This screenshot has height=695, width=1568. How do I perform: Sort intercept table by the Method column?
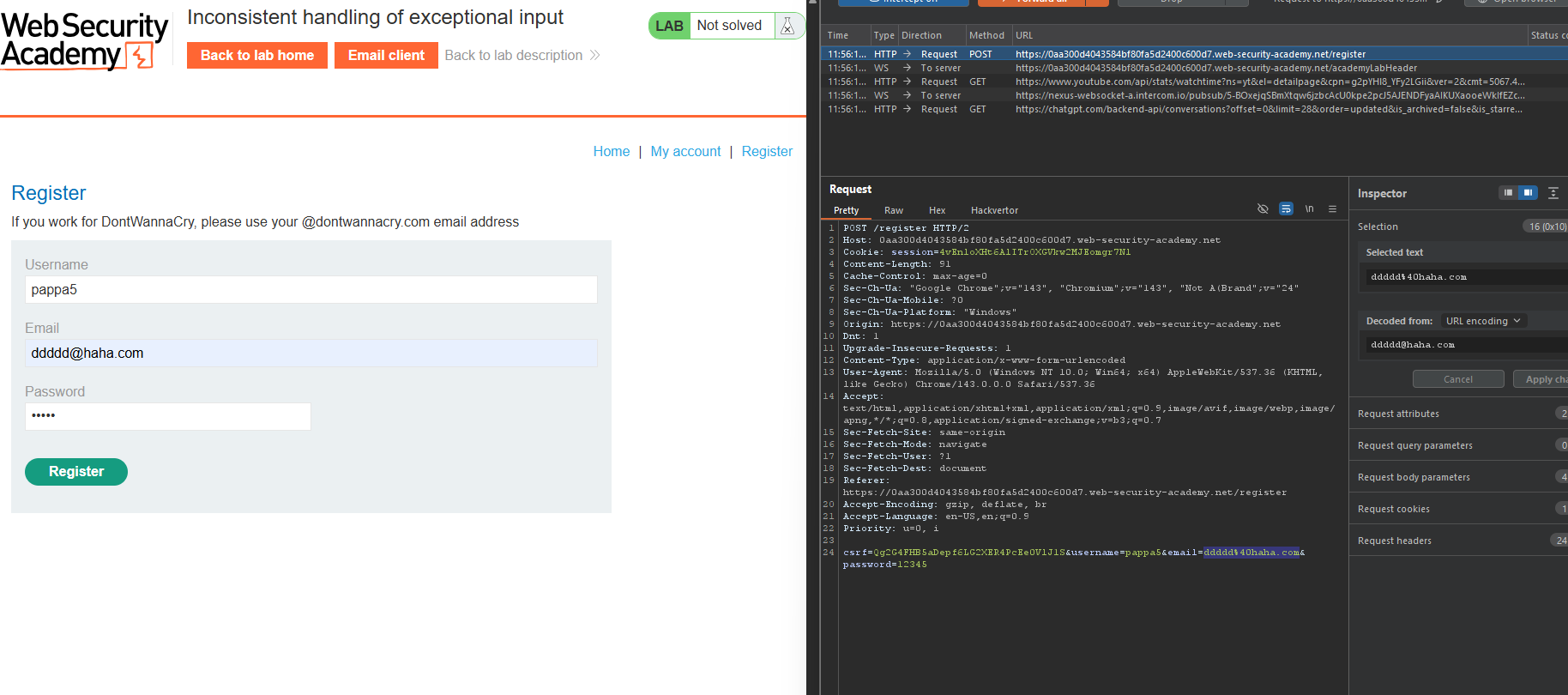pos(987,35)
